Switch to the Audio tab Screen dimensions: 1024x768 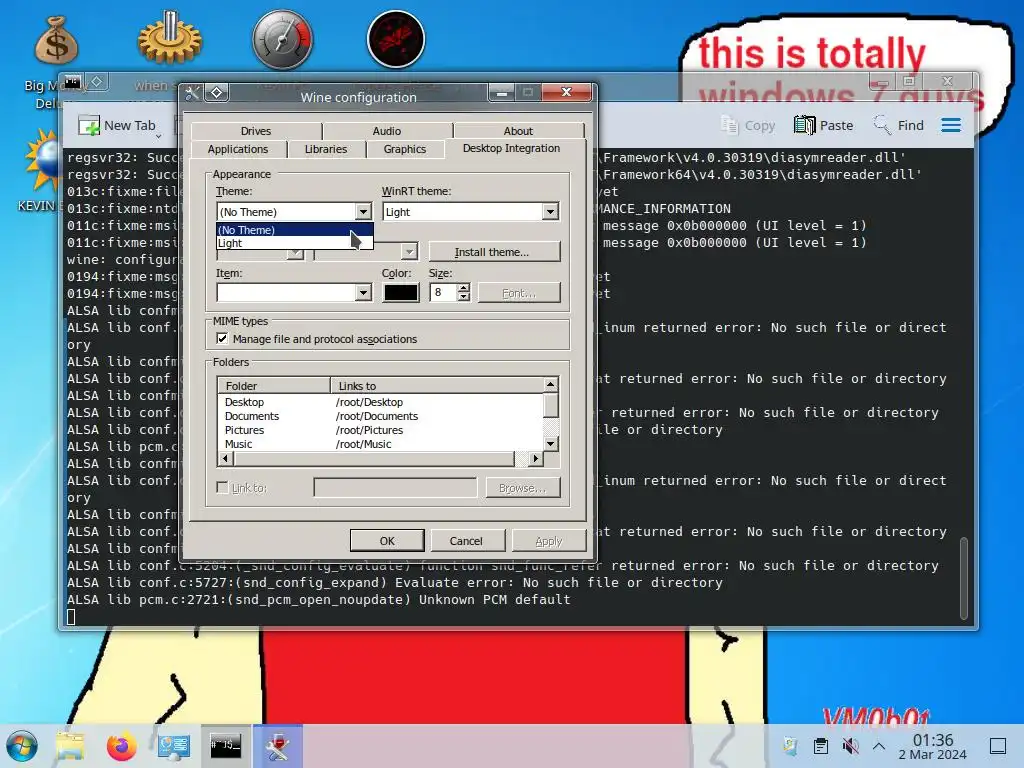[x=387, y=131]
